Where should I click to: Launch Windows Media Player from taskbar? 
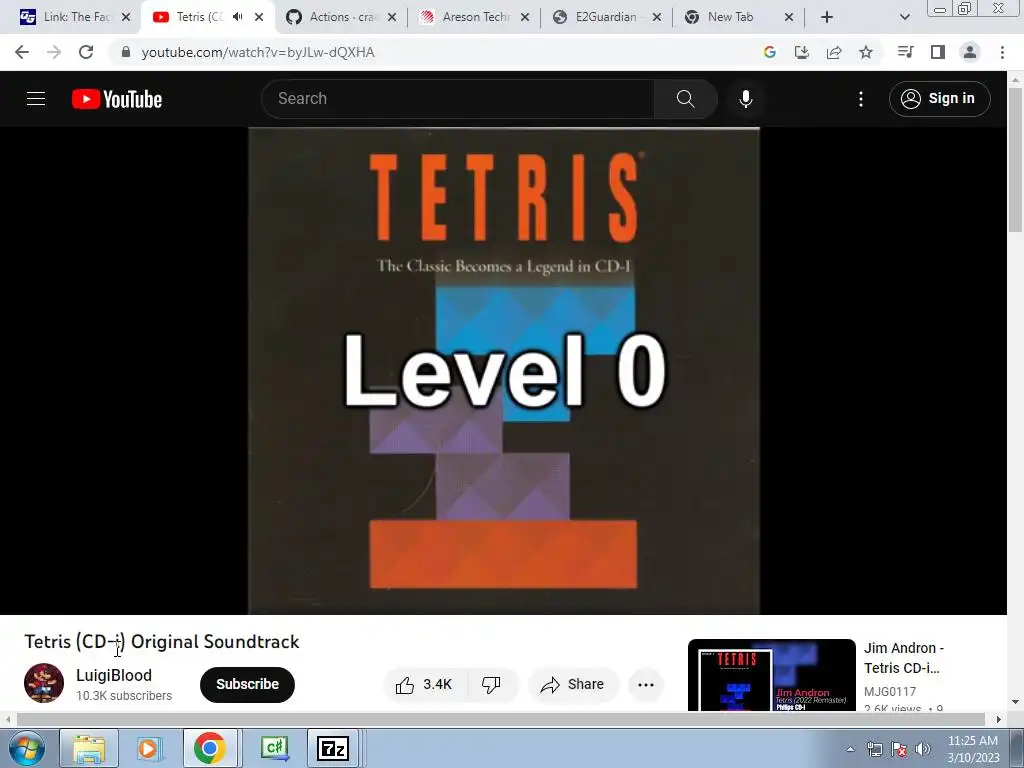[x=148, y=748]
